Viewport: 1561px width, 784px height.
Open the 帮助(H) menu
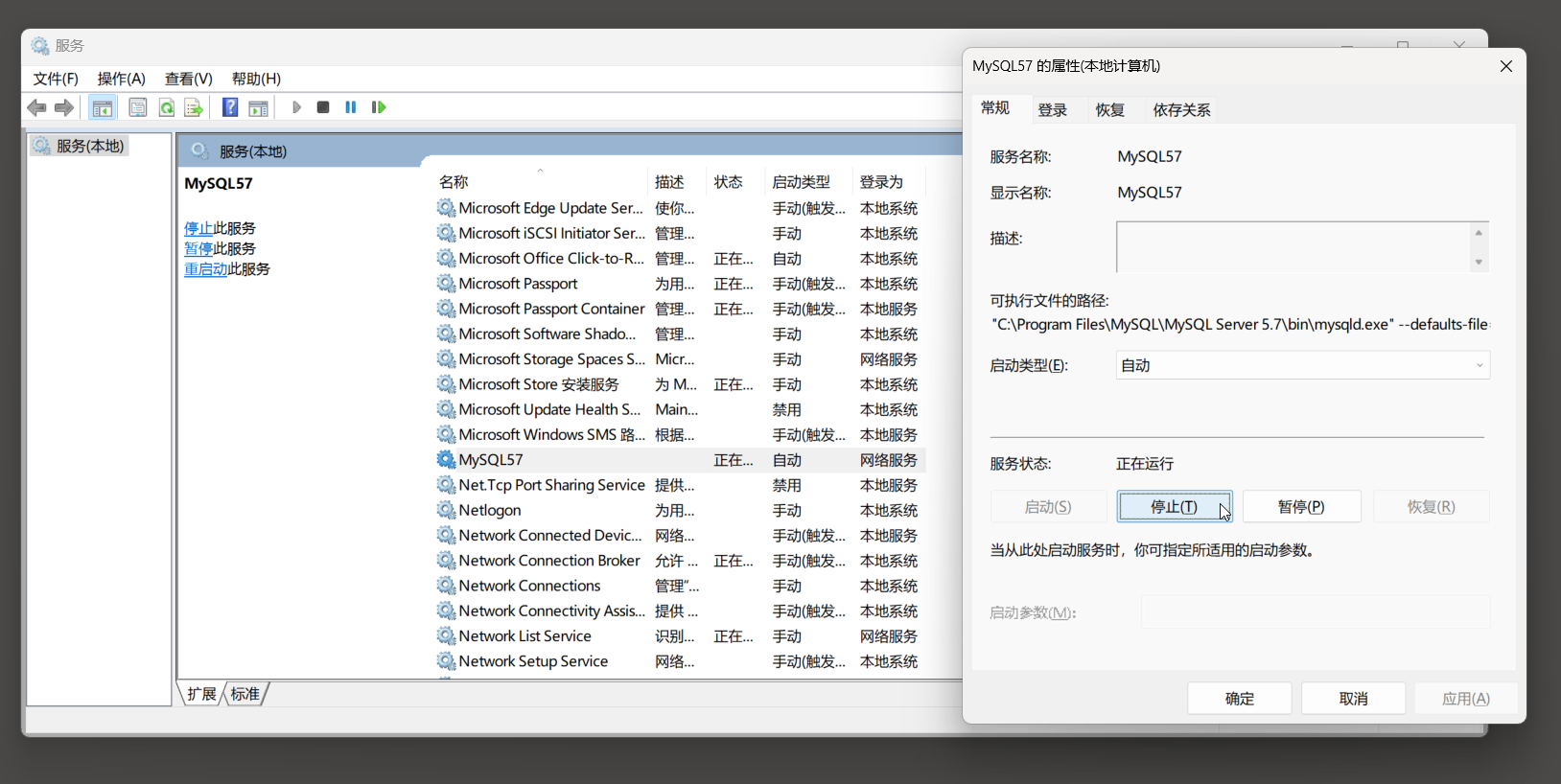coord(256,79)
